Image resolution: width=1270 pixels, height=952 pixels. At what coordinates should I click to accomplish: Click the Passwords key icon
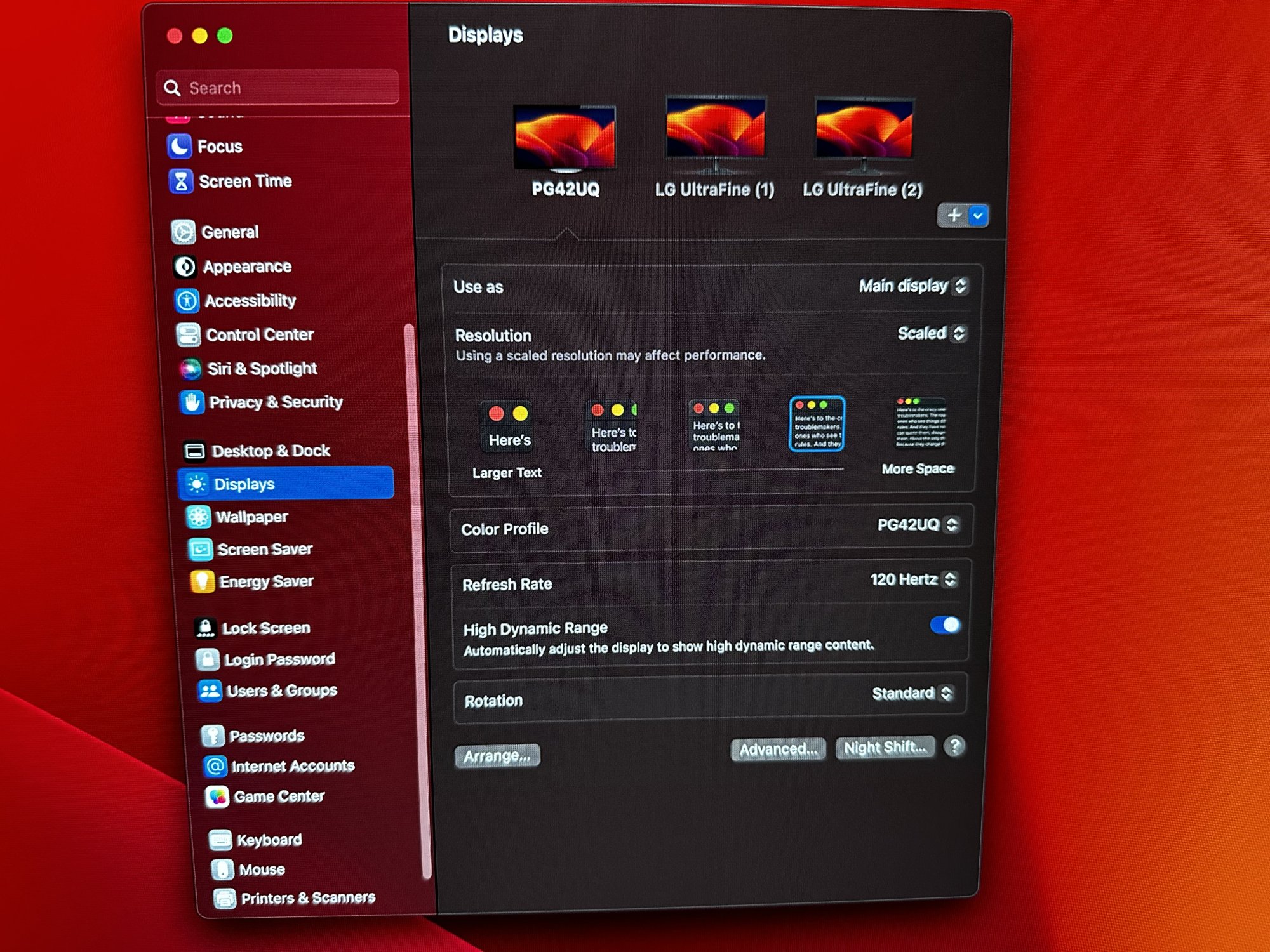coord(212,736)
